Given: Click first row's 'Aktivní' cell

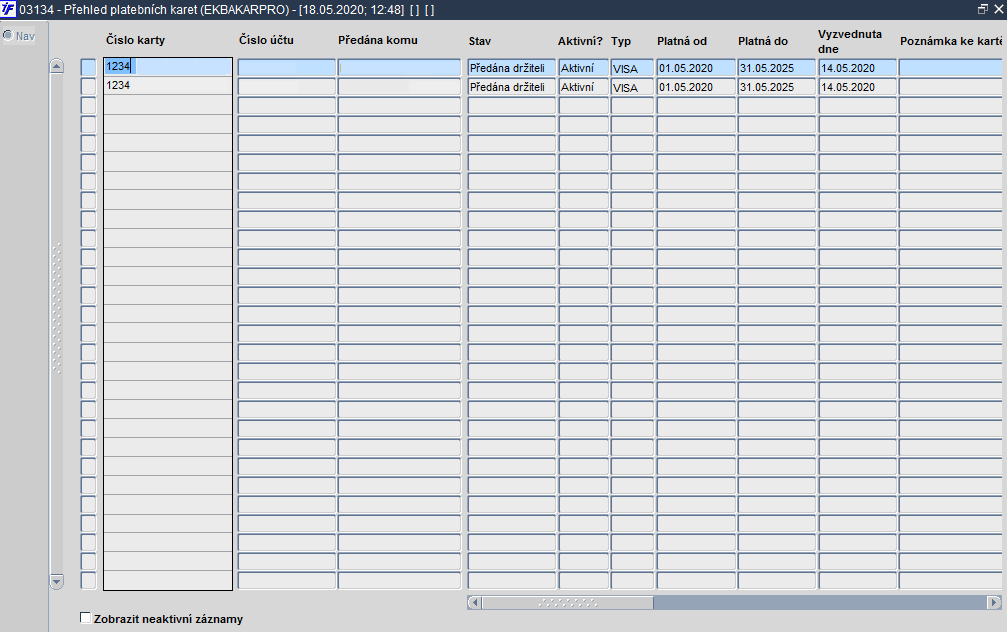Looking at the screenshot, I should [583, 67].
